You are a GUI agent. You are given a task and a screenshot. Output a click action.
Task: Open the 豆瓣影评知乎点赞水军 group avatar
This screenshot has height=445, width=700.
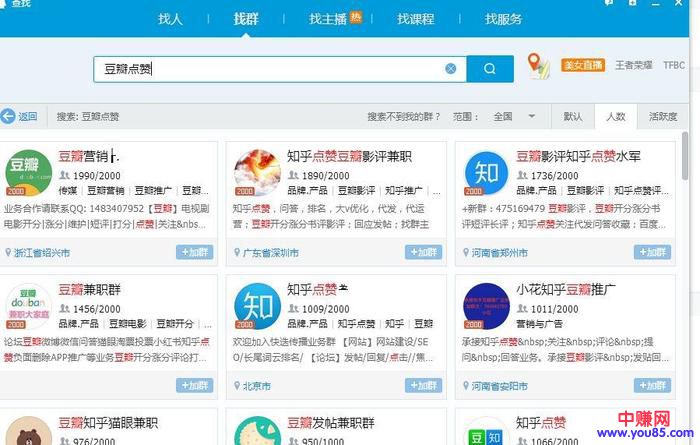tap(485, 172)
